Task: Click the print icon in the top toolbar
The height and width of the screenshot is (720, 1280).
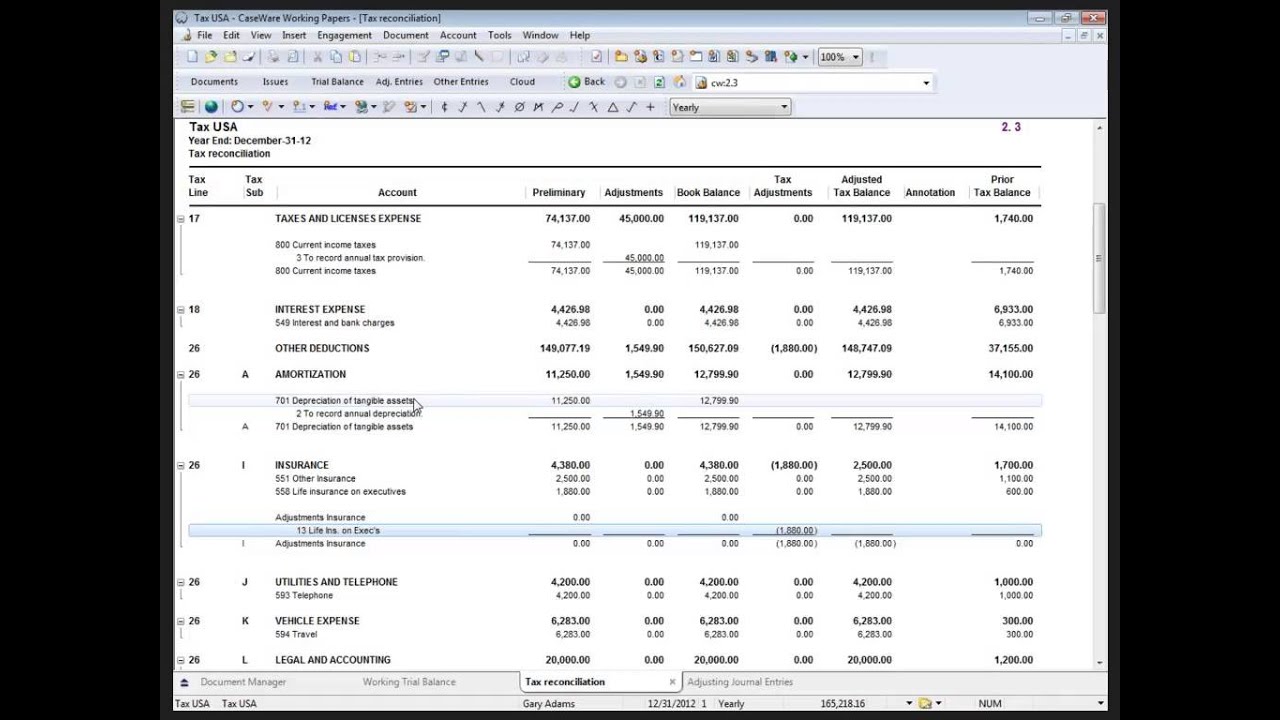Action: pyautogui.click(x=273, y=57)
